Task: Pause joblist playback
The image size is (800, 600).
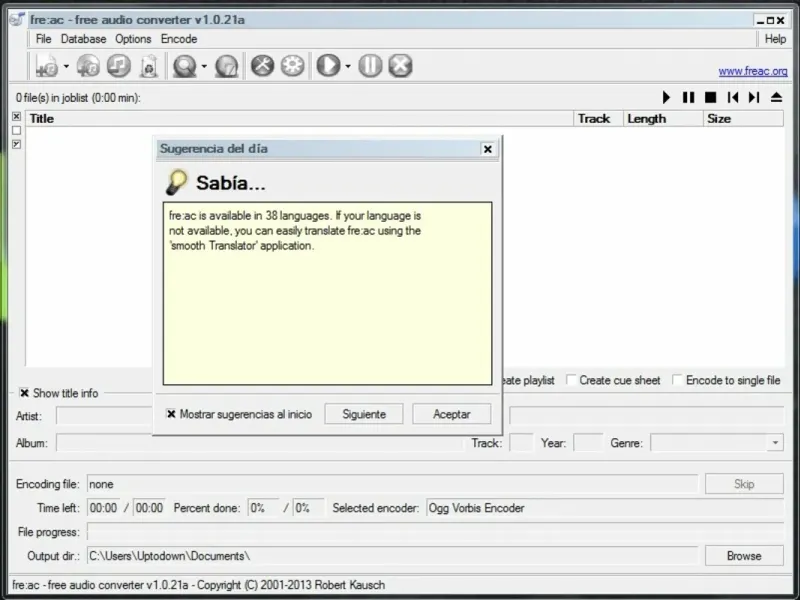Action: click(688, 97)
